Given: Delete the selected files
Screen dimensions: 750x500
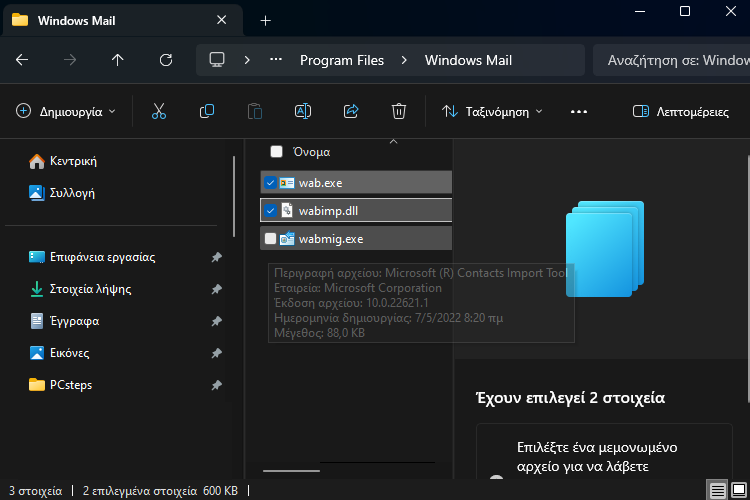Looking at the screenshot, I should click(x=399, y=111).
